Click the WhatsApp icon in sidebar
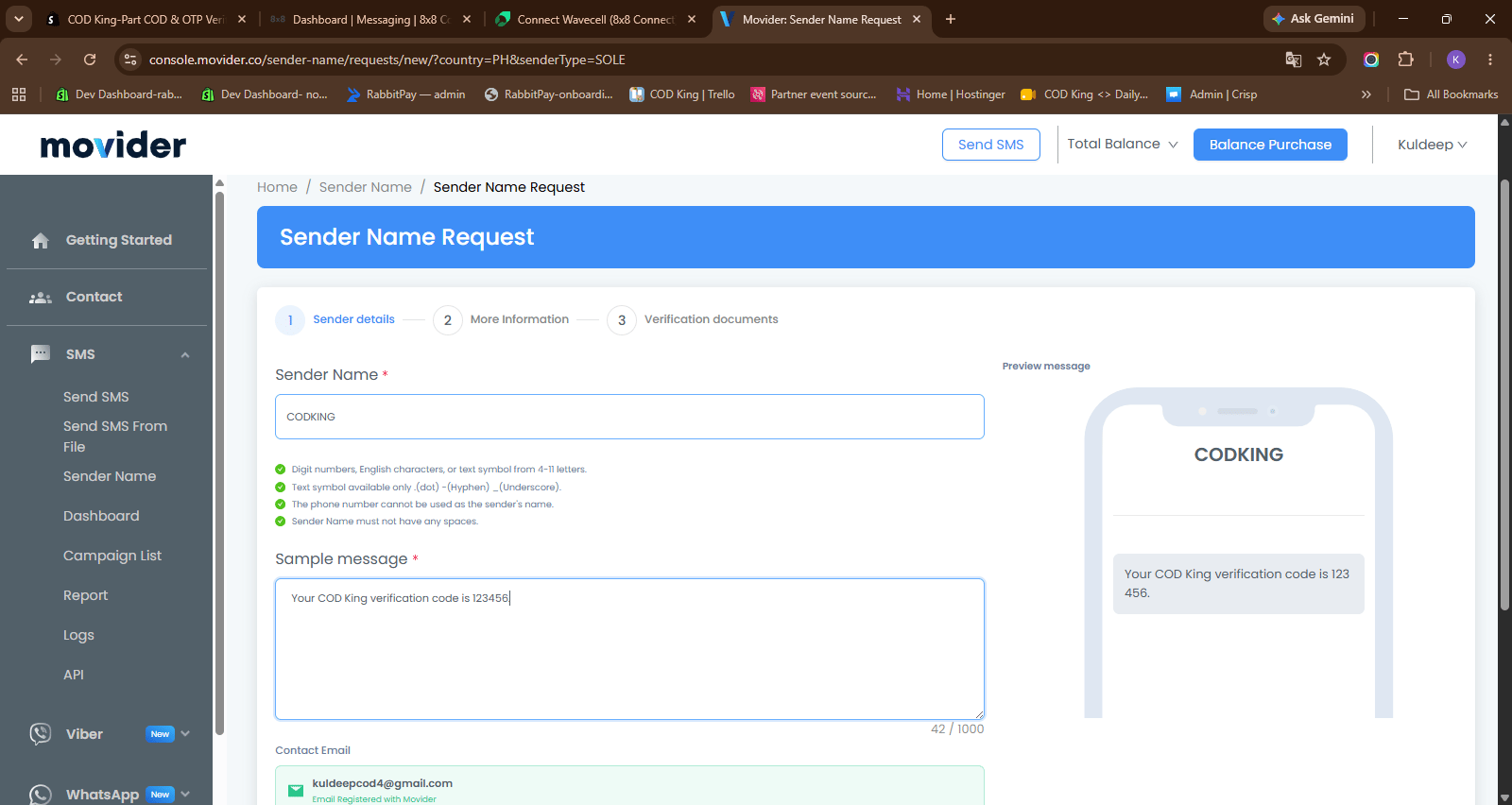Screen dimensions: 1512x805 click(41, 795)
